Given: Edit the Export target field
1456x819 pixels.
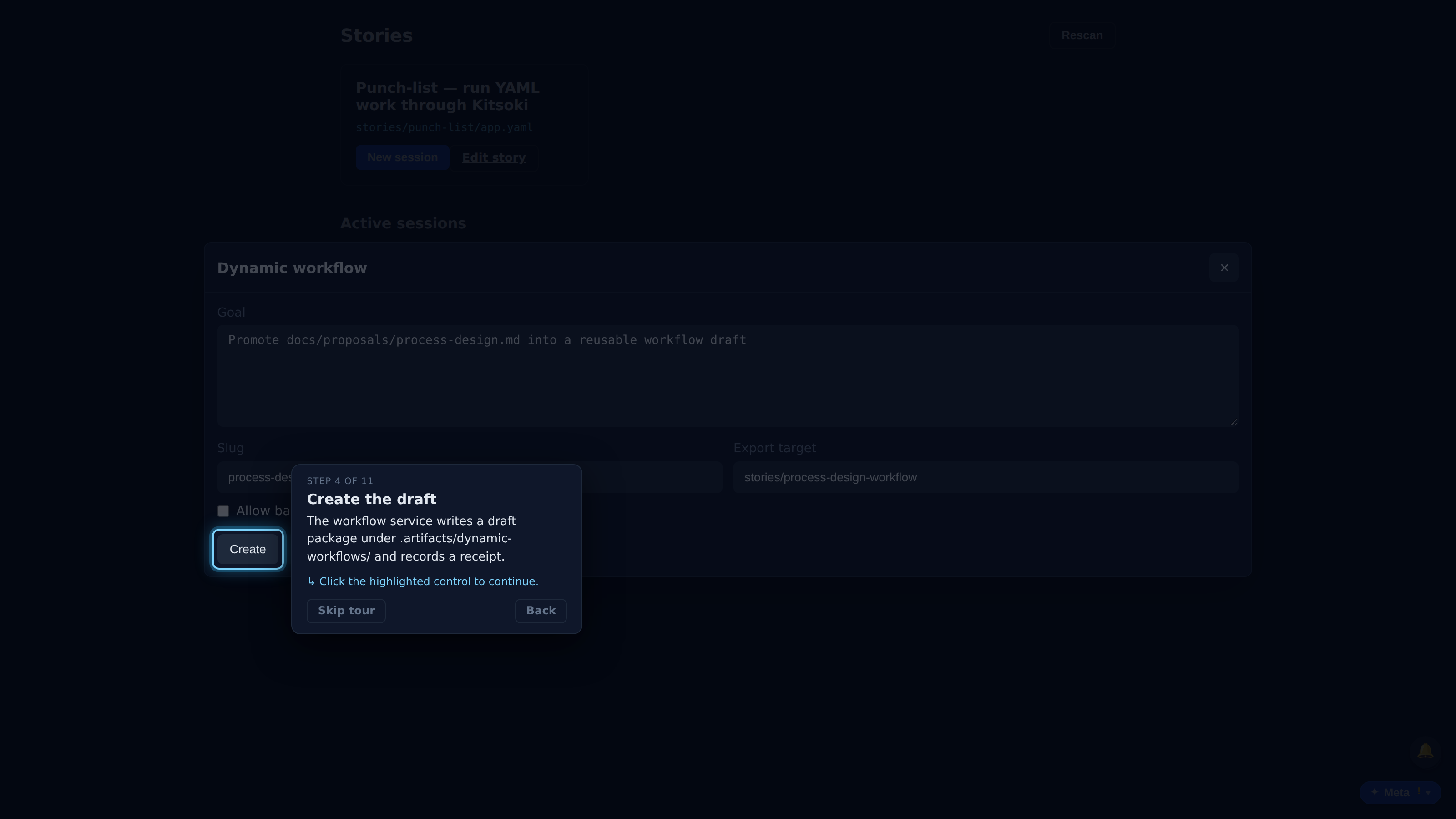Looking at the screenshot, I should [985, 478].
